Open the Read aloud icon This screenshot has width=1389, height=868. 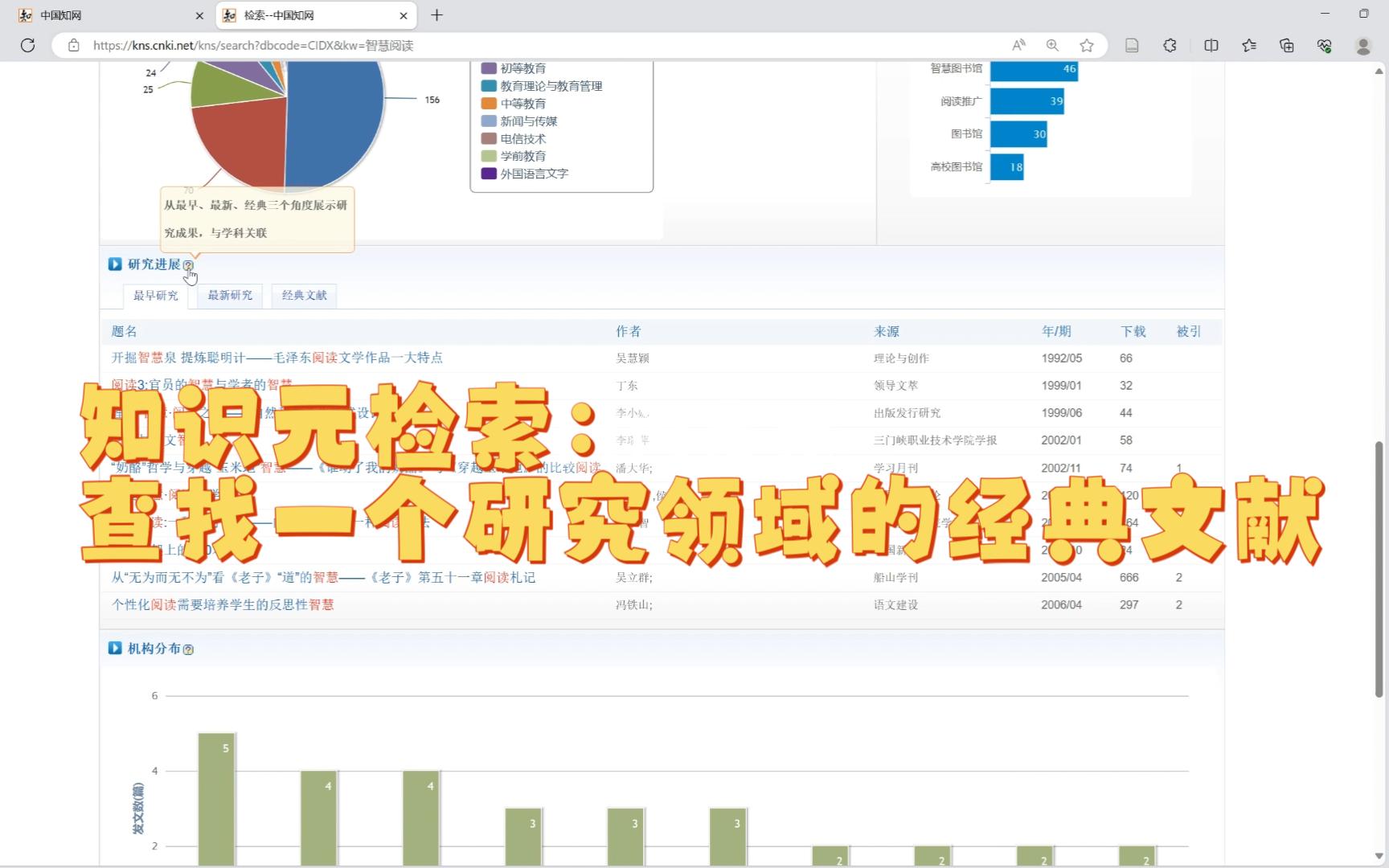[x=1018, y=46]
